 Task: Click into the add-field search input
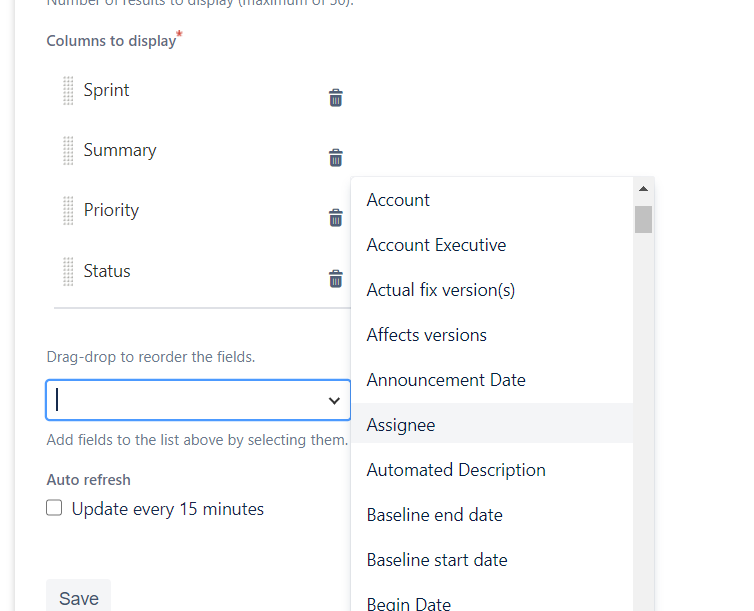pos(185,400)
